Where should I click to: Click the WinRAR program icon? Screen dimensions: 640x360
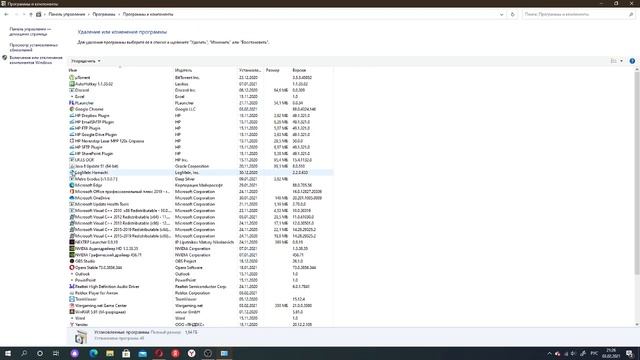point(72,312)
